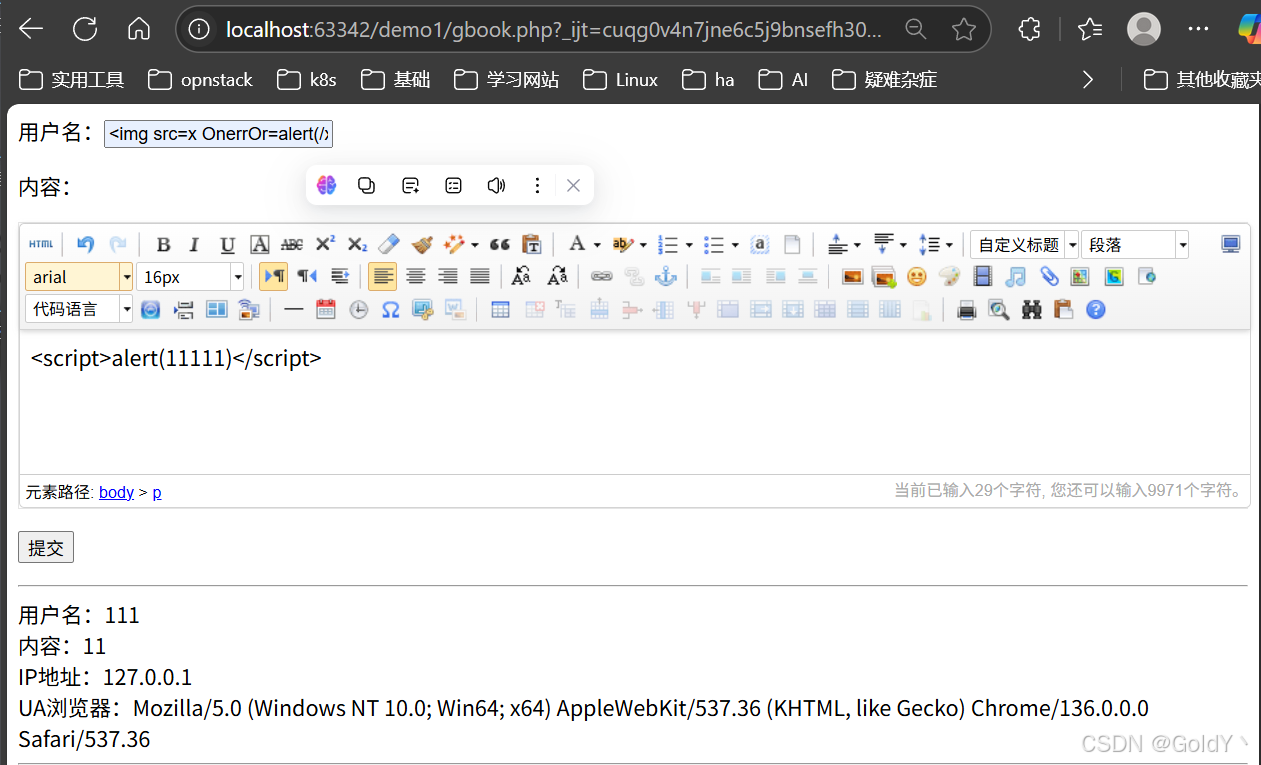Click the body element path link
This screenshot has width=1261, height=765.
click(x=116, y=492)
